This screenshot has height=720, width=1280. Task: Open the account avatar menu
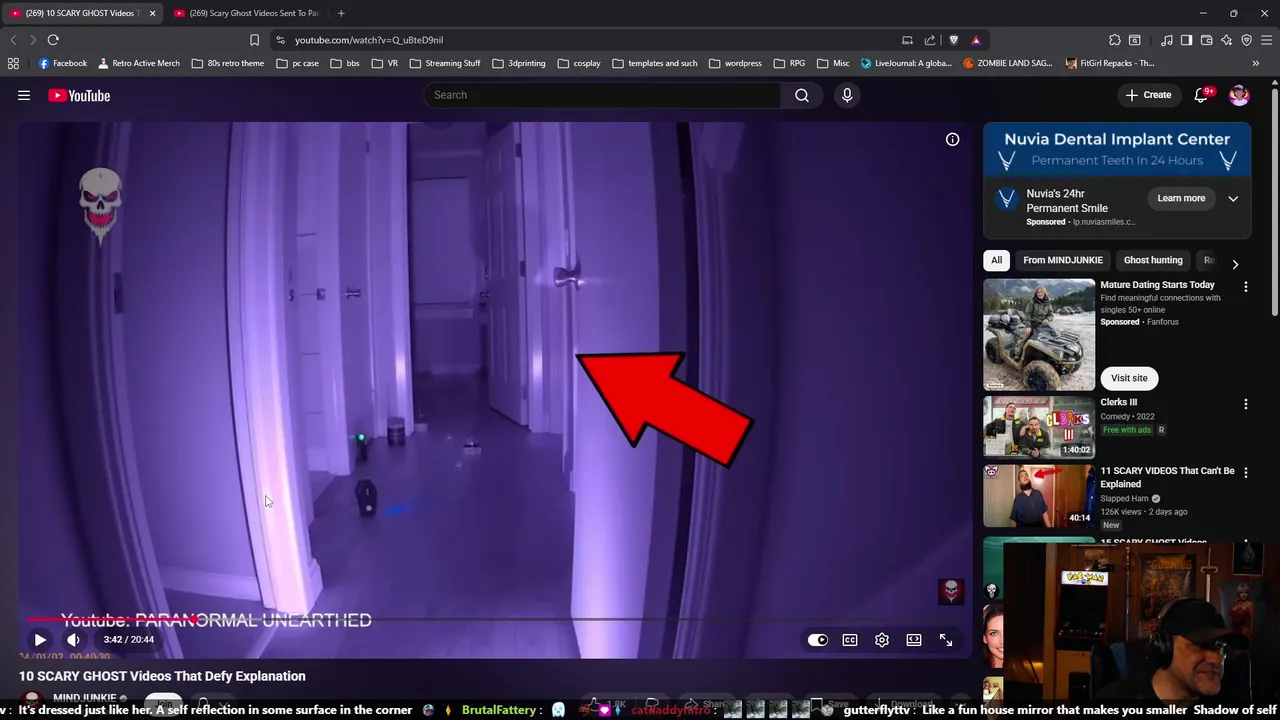[x=1239, y=95]
